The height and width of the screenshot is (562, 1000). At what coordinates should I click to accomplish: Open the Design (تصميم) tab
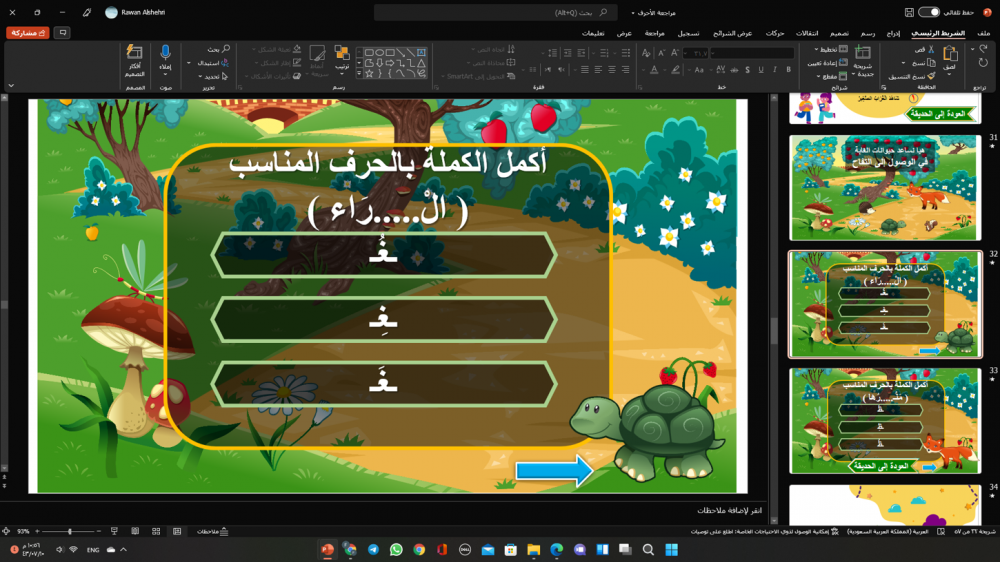click(839, 33)
